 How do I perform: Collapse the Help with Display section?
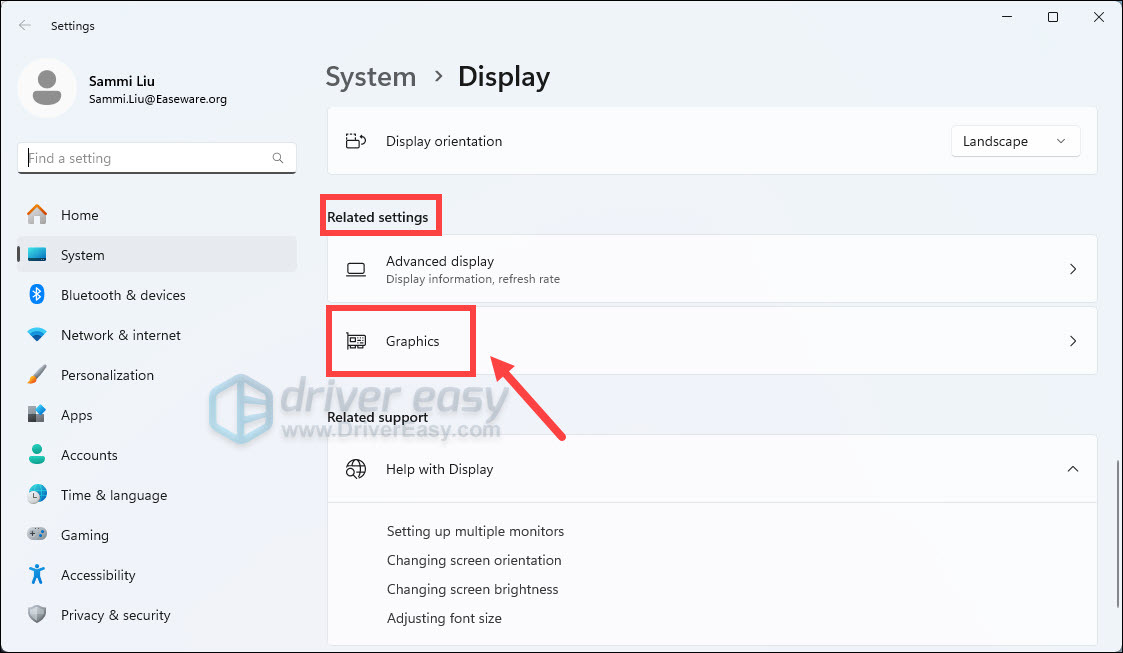coord(1073,468)
